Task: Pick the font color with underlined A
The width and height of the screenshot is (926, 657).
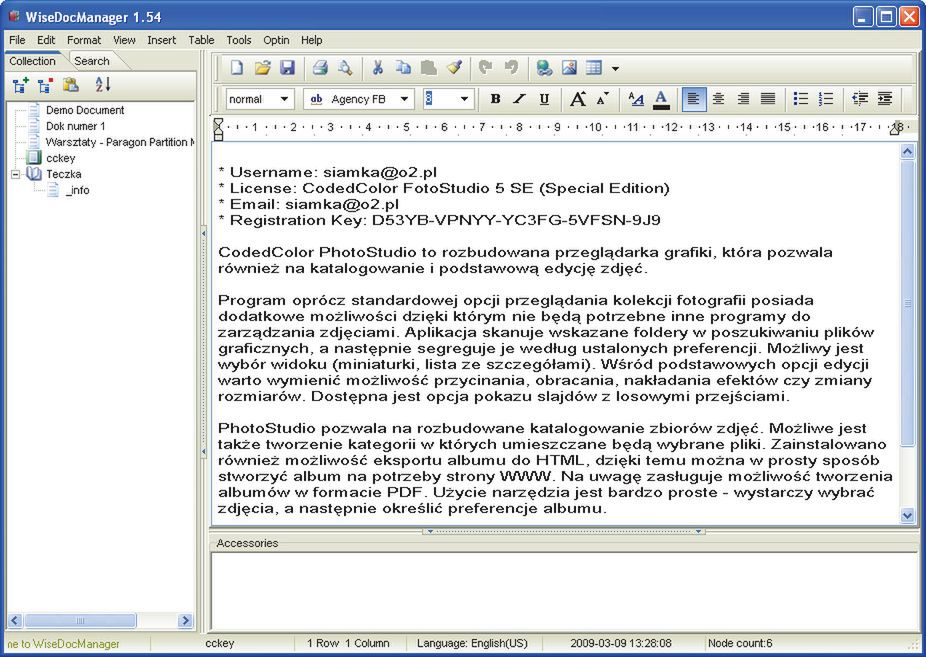Action: pos(661,100)
